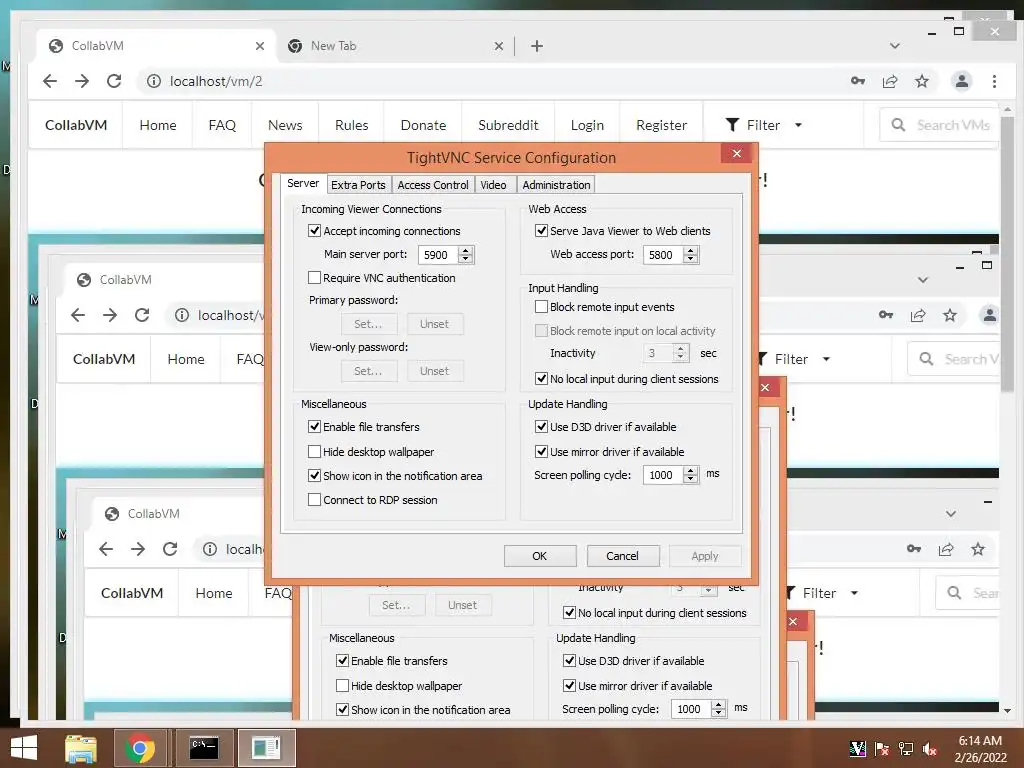Enable Hide desktop wallpaper in front dialog
This screenshot has width=1024, height=768.
314,451
